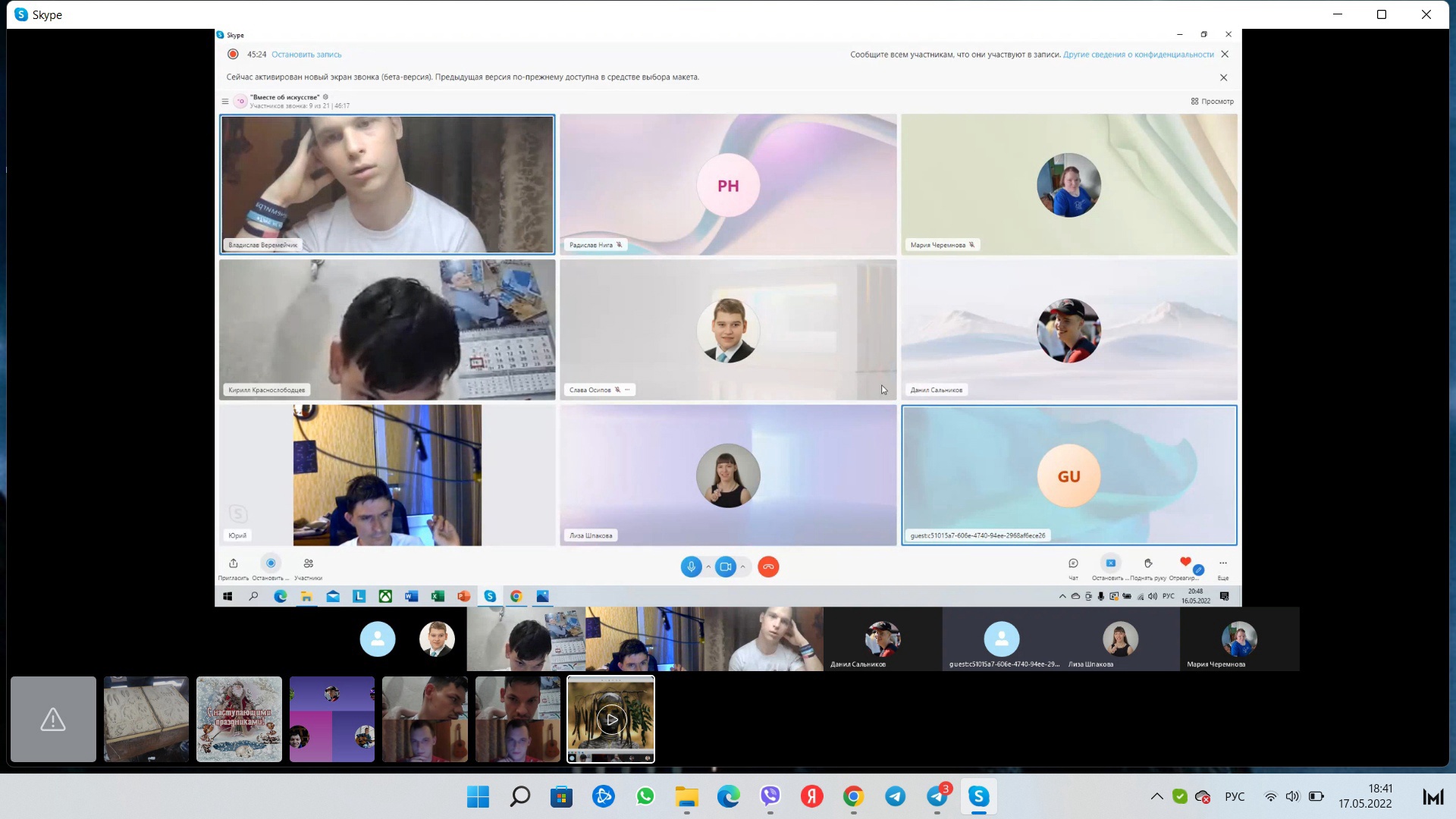Open the Chat (Чат) icon

[x=1073, y=563]
